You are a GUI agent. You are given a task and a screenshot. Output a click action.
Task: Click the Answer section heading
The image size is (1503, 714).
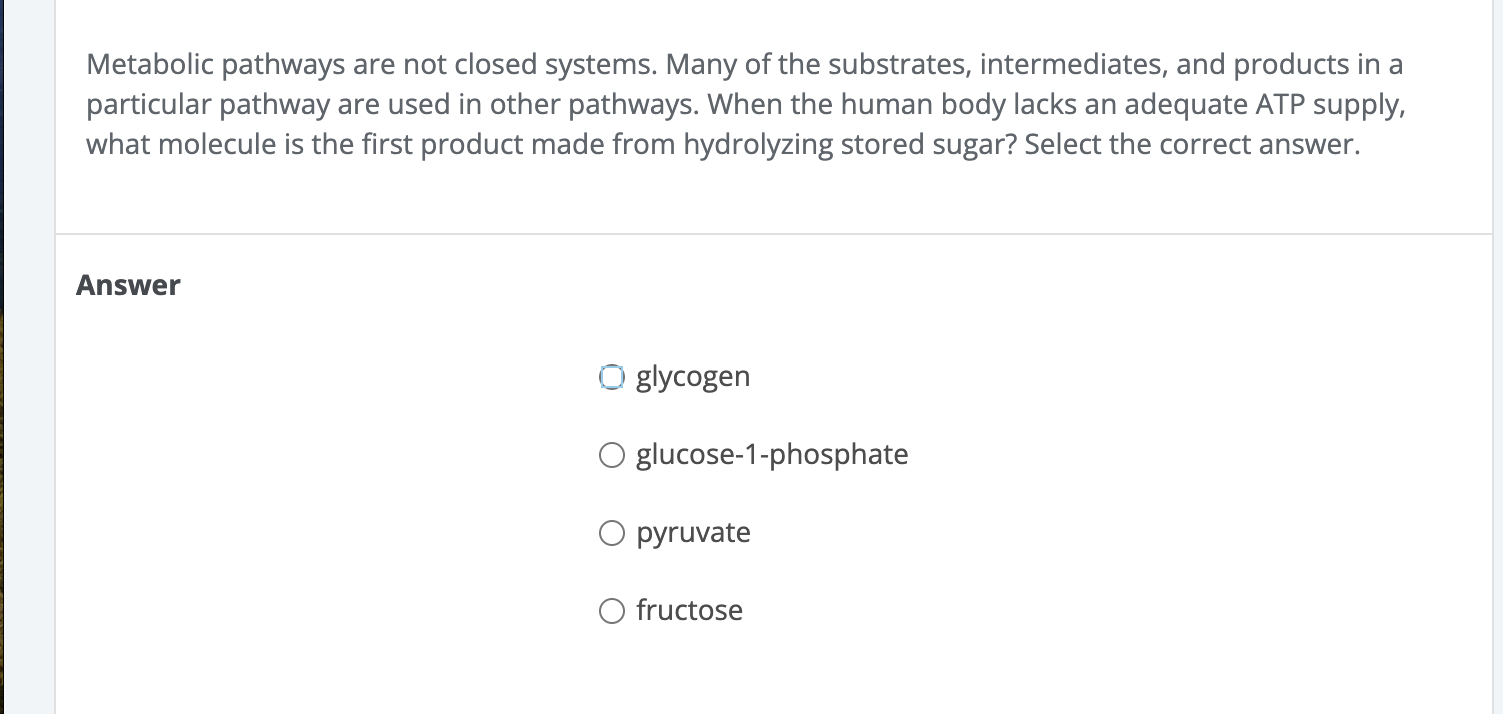128,285
